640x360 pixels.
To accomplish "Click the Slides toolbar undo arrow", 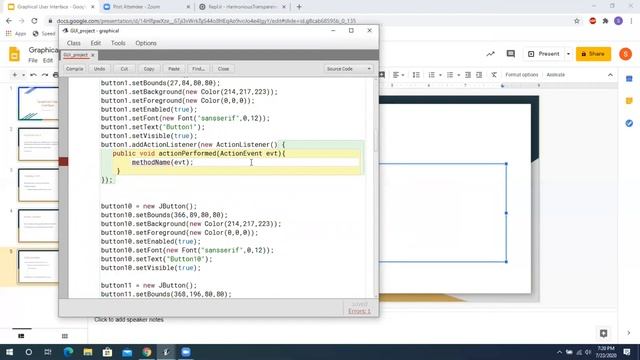I will pos(33,75).
